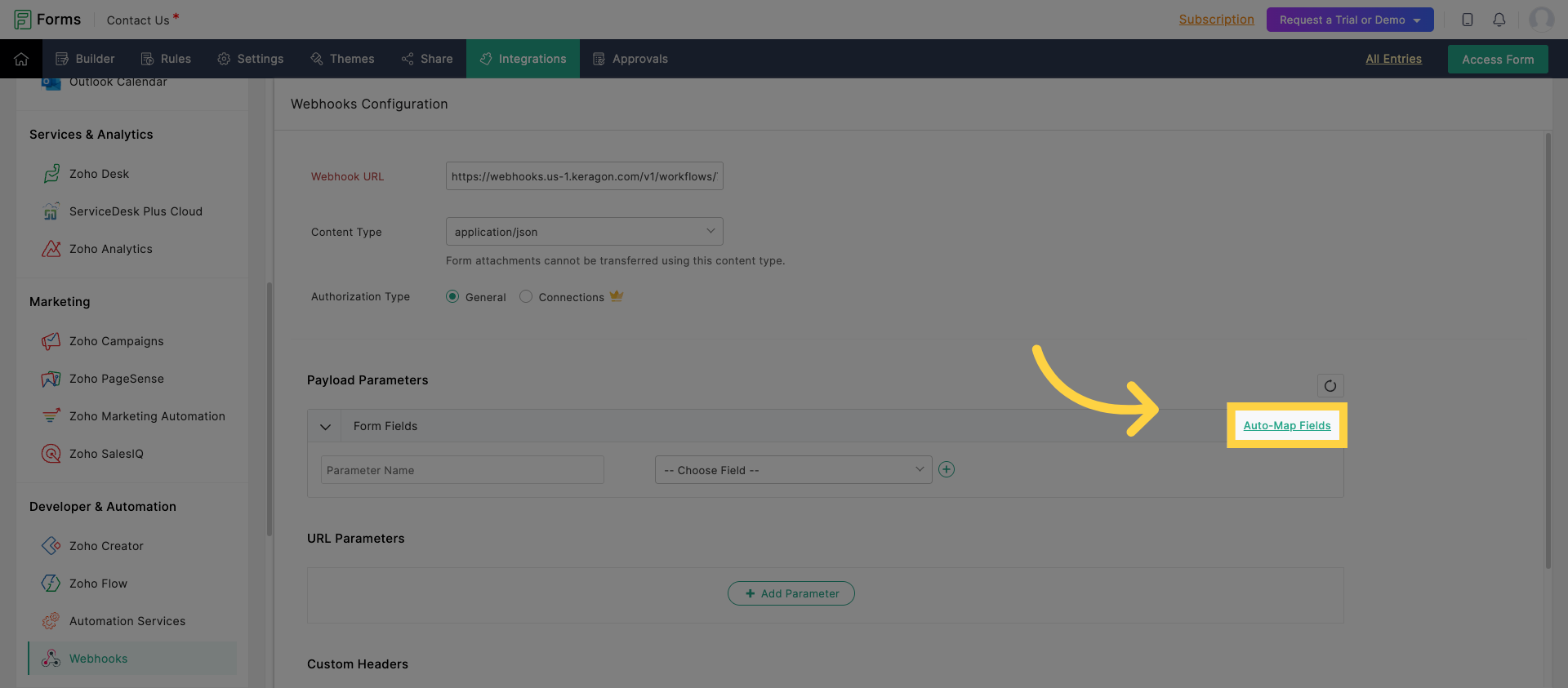Open the Integrations tab
The height and width of the screenshot is (688, 1568).
pos(523,59)
